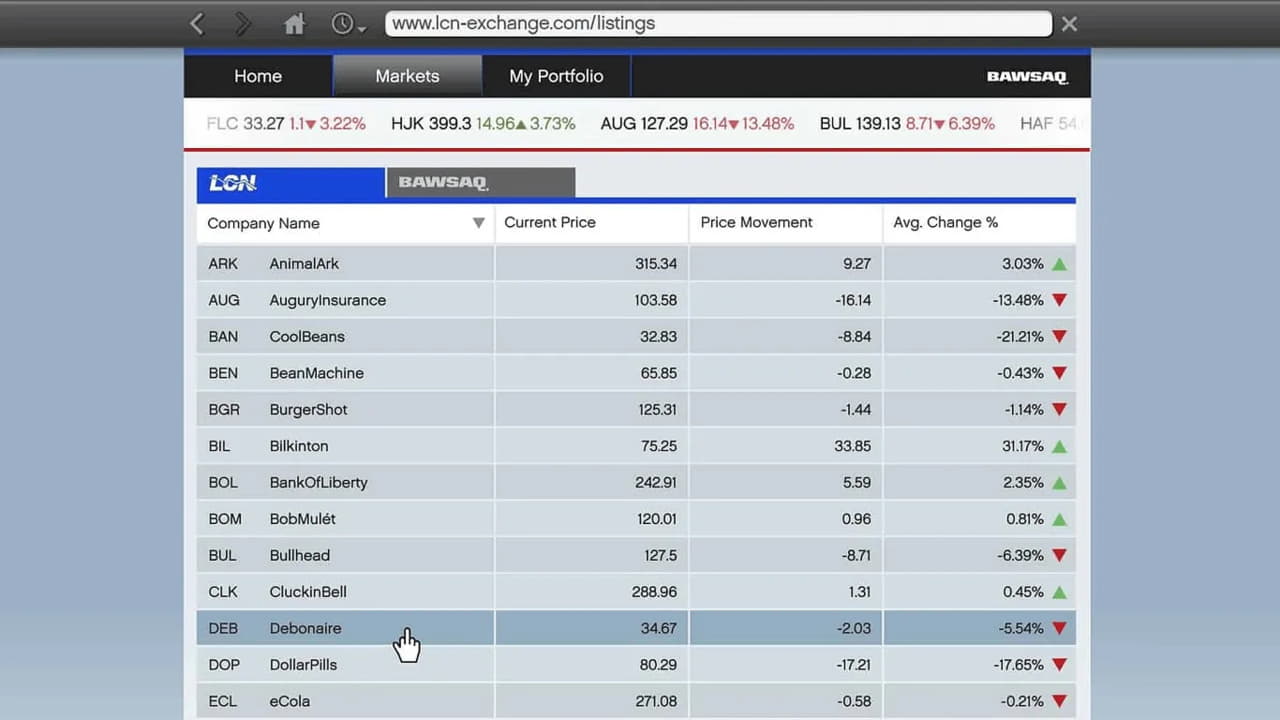
Task: Sort listings using Company Name dropdown arrow
Action: pyautogui.click(x=478, y=223)
